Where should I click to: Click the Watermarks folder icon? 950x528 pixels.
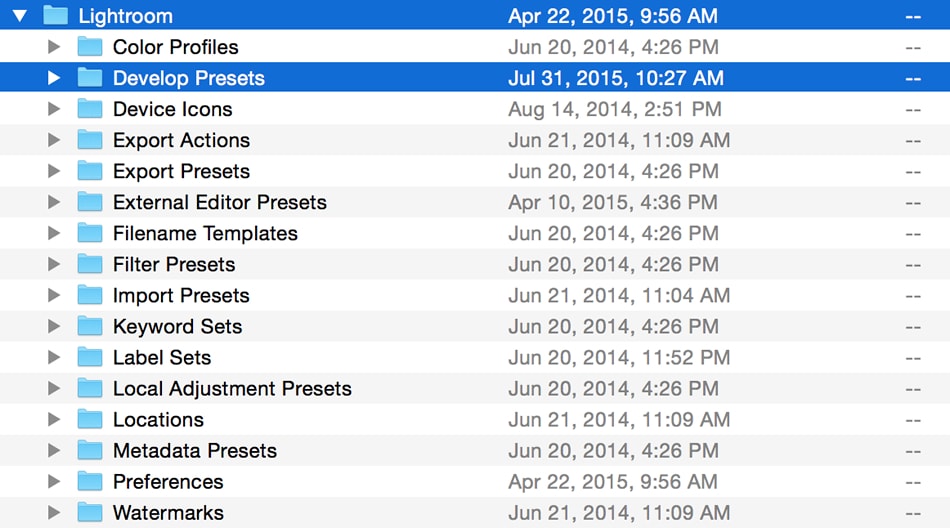[x=90, y=512]
